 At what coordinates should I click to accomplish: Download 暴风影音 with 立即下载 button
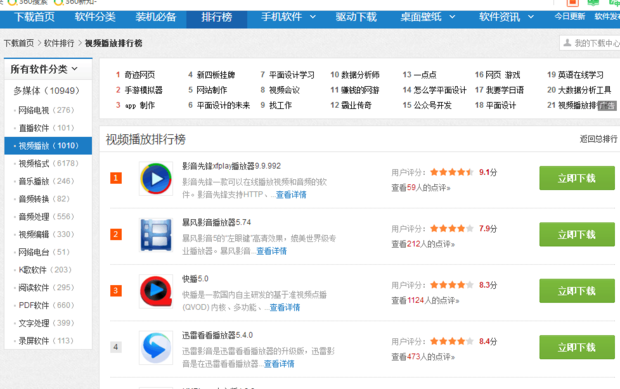(577, 234)
